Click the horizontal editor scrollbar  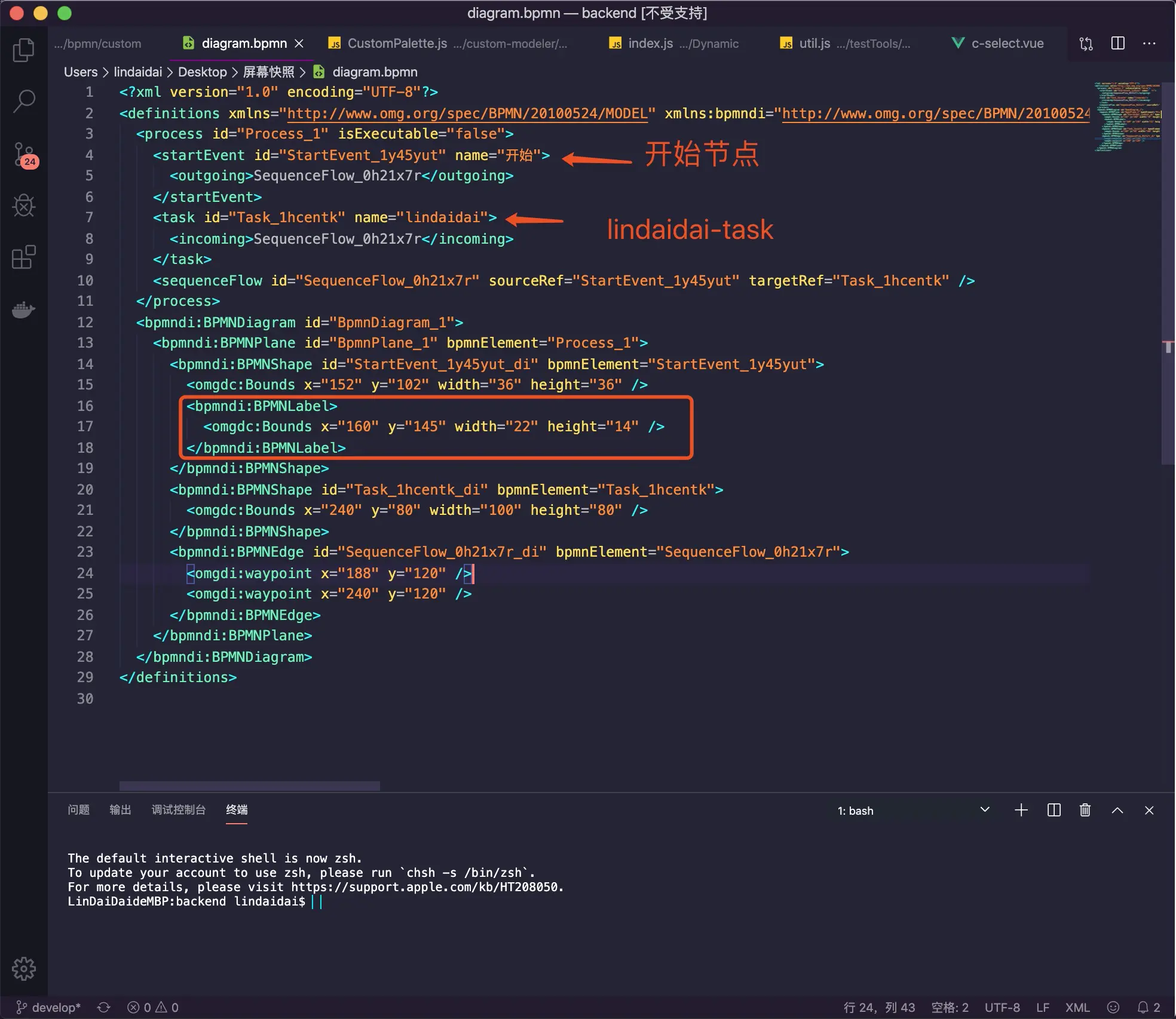pyautogui.click(x=249, y=785)
